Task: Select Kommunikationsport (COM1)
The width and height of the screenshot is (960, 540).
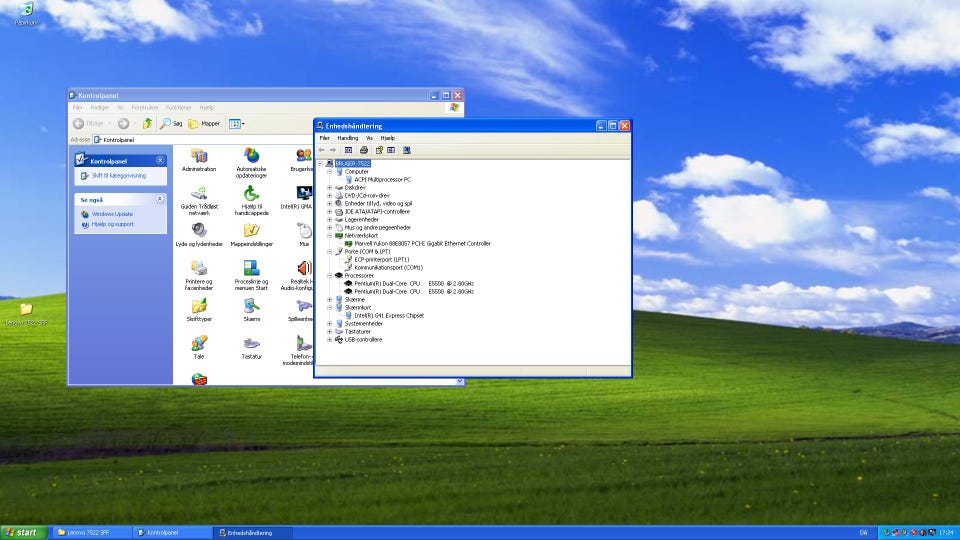Action: click(x=388, y=268)
